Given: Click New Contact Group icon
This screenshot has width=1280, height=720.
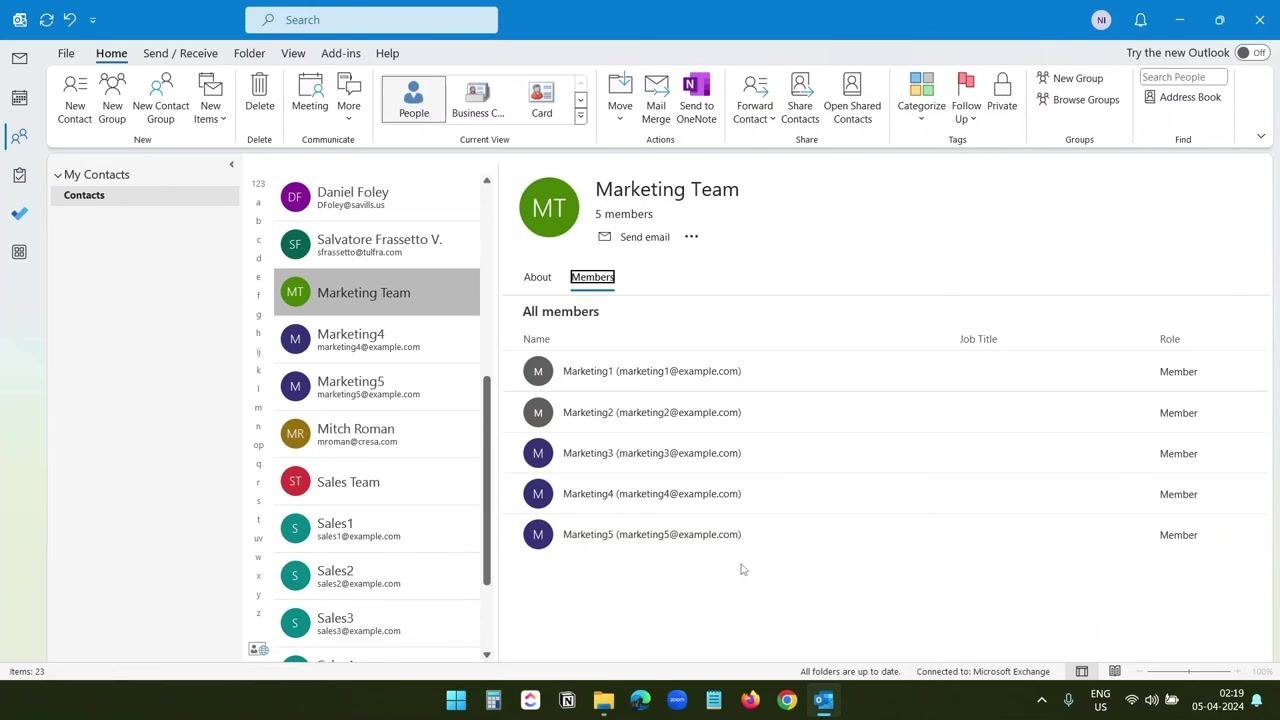Looking at the screenshot, I should (x=161, y=98).
